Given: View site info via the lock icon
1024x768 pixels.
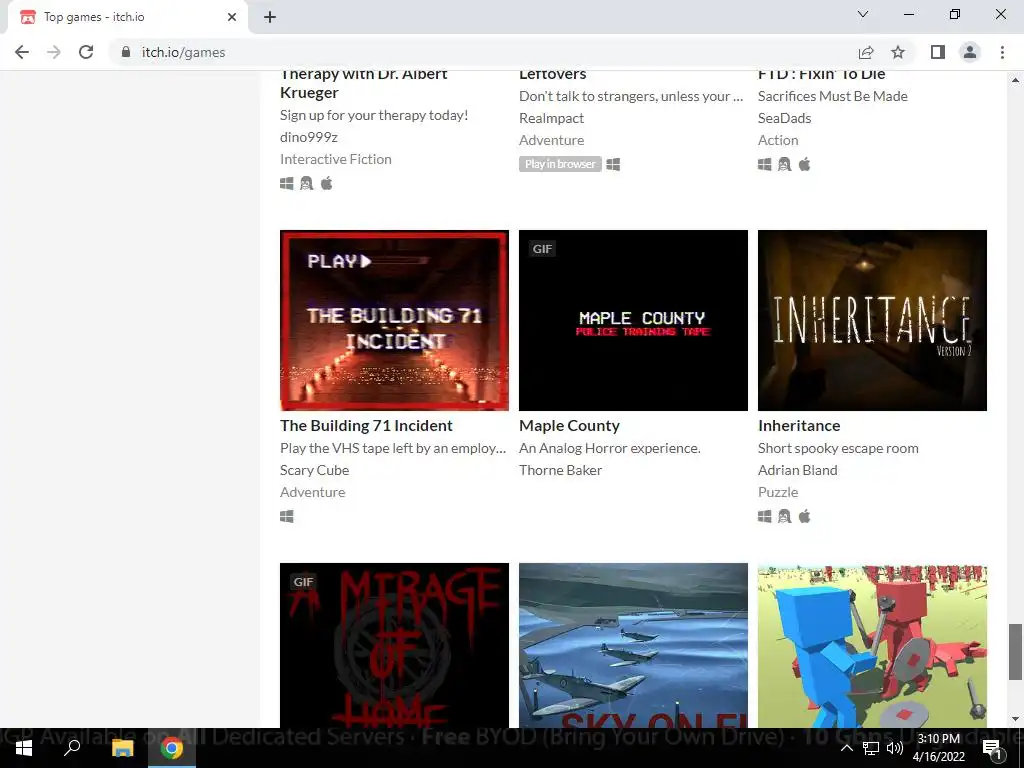Looking at the screenshot, I should [126, 52].
